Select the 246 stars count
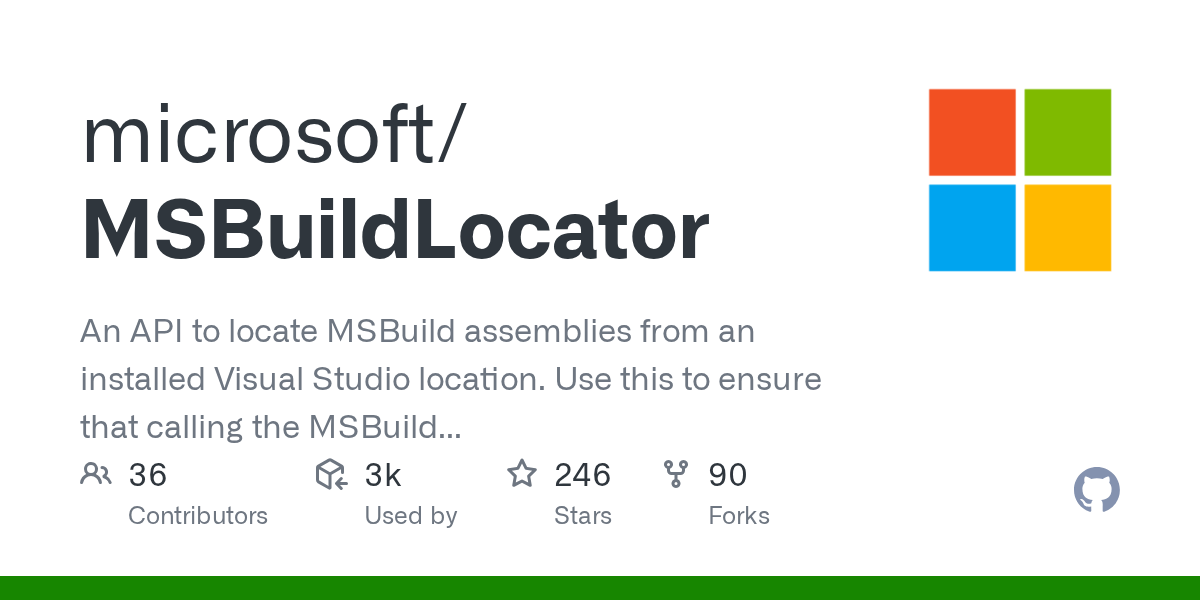Screen dimensions: 1200x600 tap(582, 475)
